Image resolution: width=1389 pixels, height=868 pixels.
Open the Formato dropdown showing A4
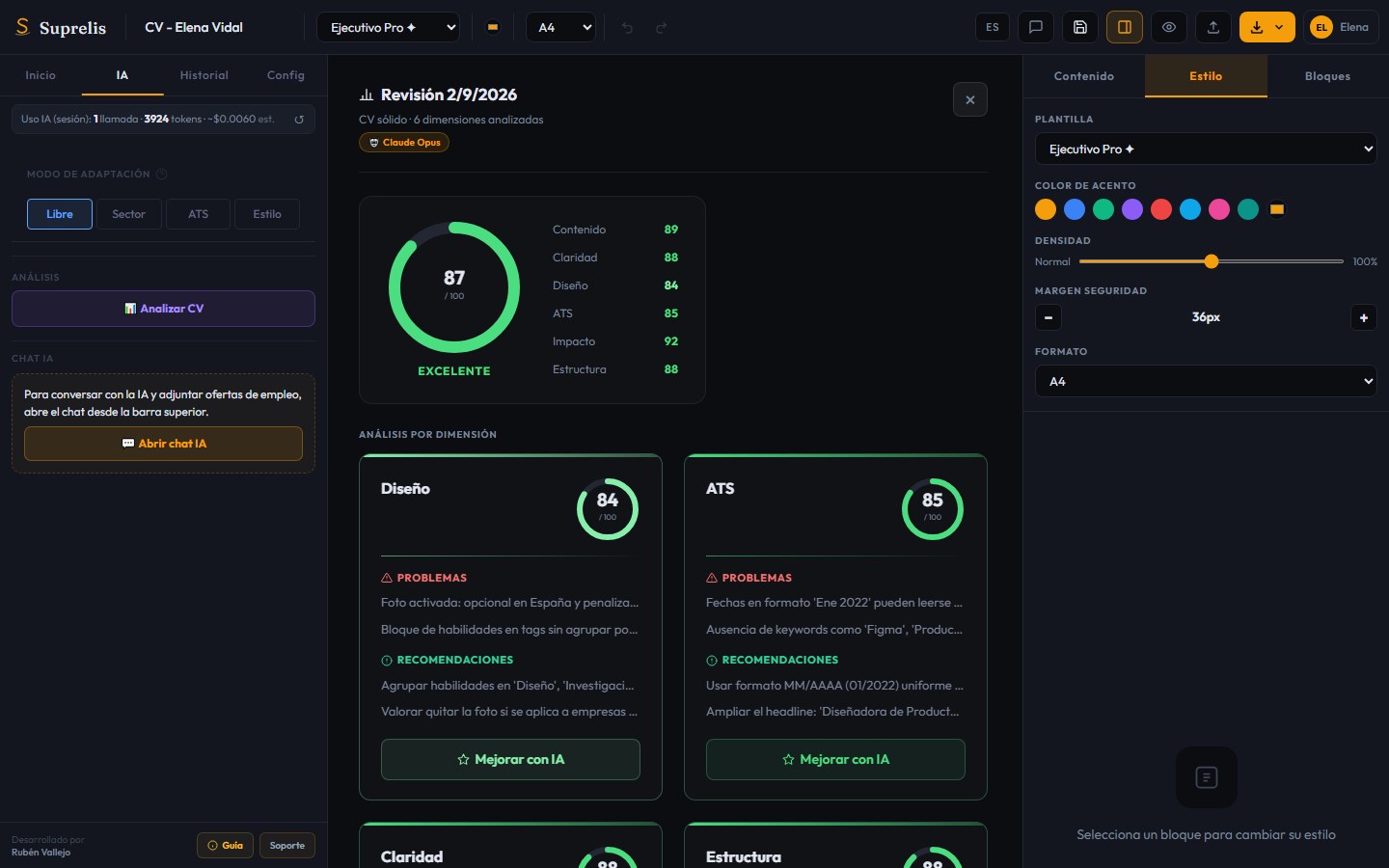pyautogui.click(x=1206, y=381)
